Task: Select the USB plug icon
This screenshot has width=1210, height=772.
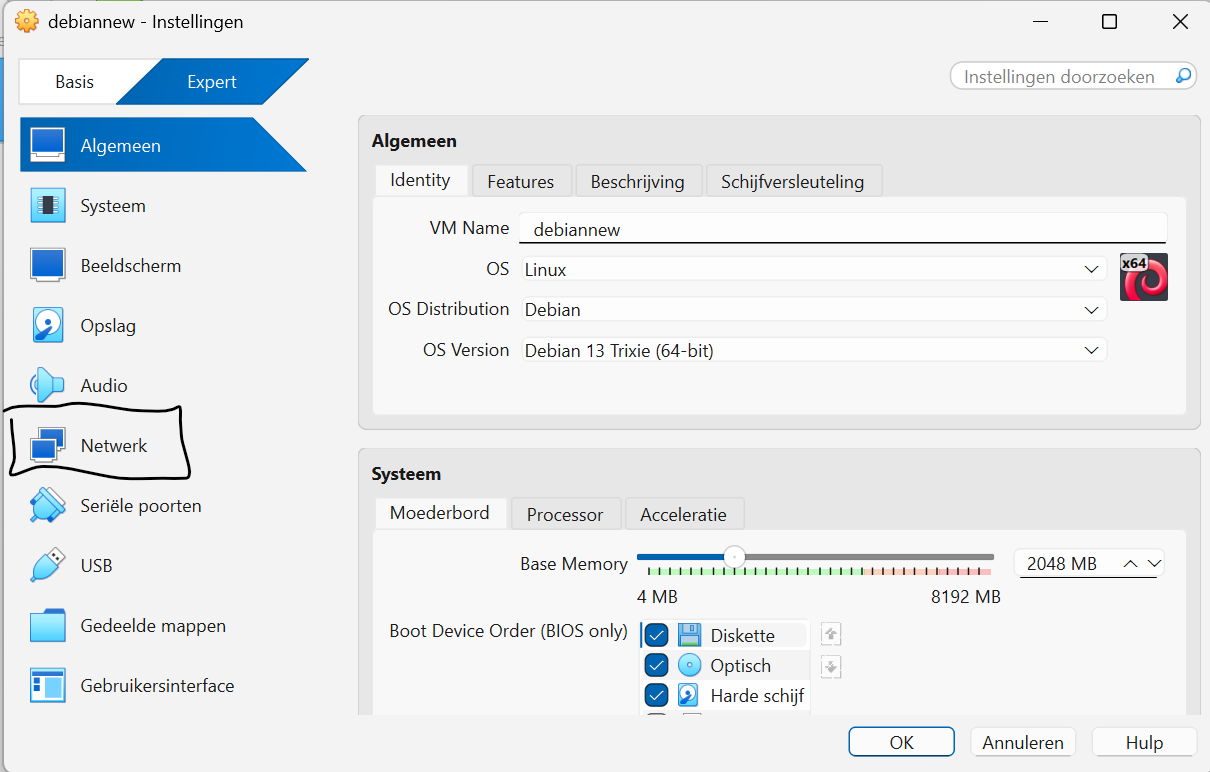Action: point(47,566)
